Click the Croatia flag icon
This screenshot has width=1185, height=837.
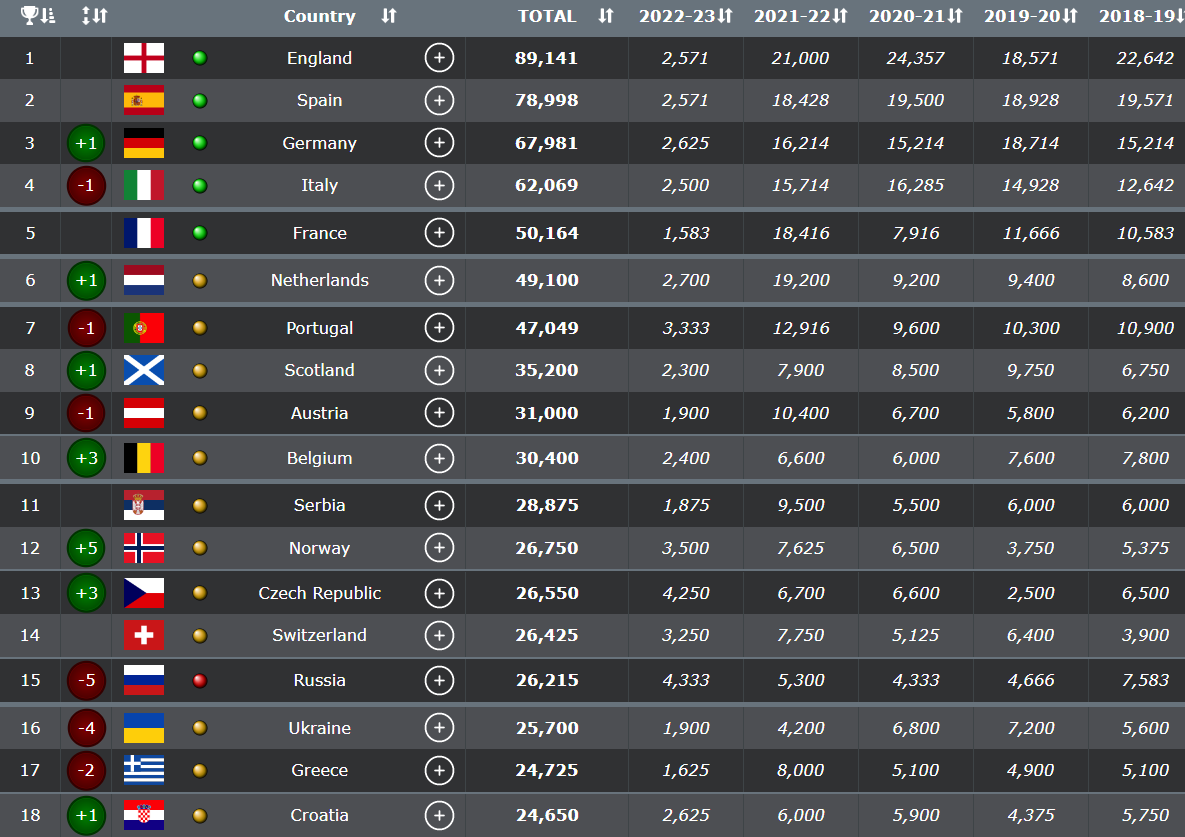point(143,815)
